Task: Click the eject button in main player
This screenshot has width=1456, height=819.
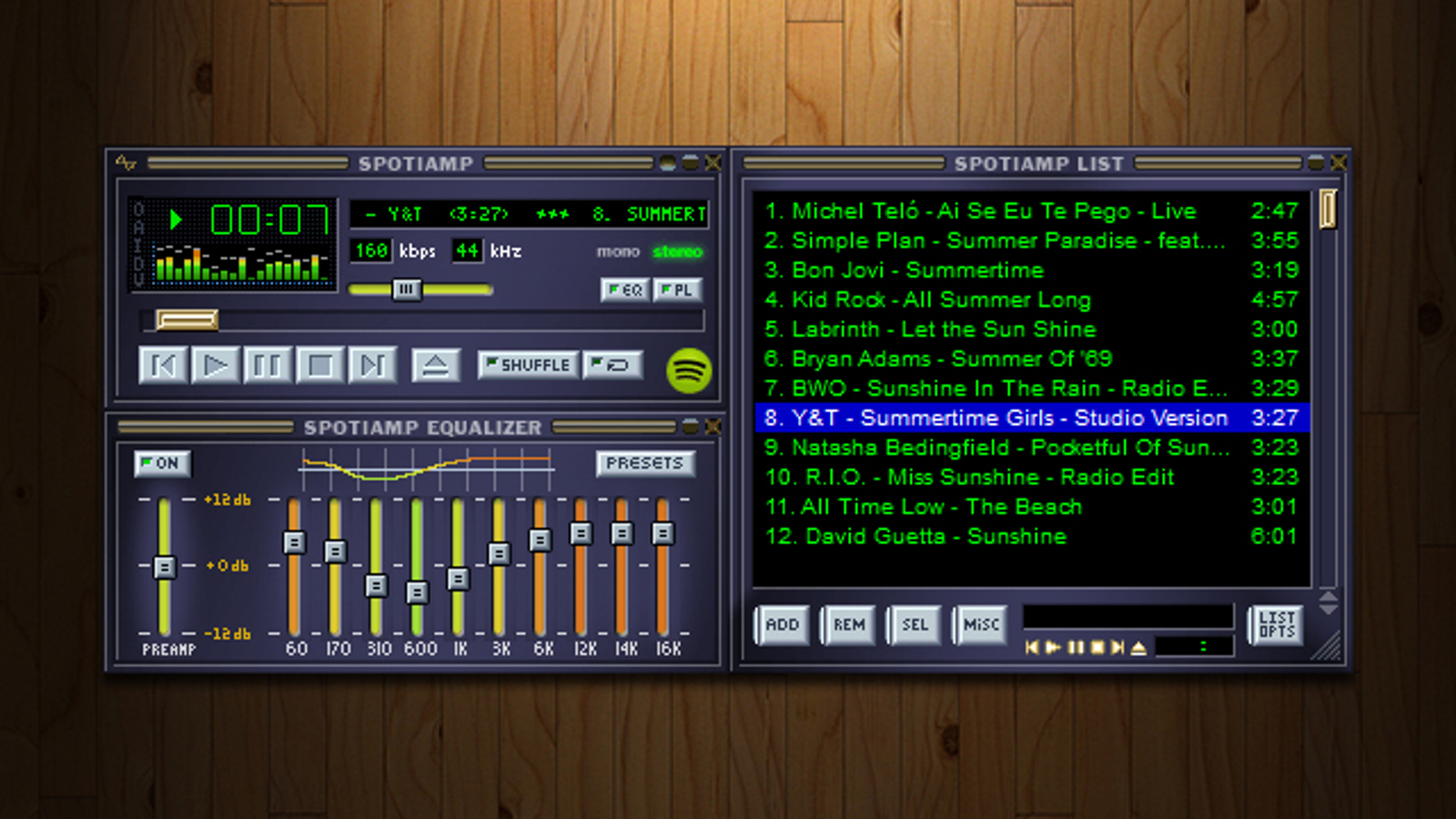Action: tap(436, 366)
